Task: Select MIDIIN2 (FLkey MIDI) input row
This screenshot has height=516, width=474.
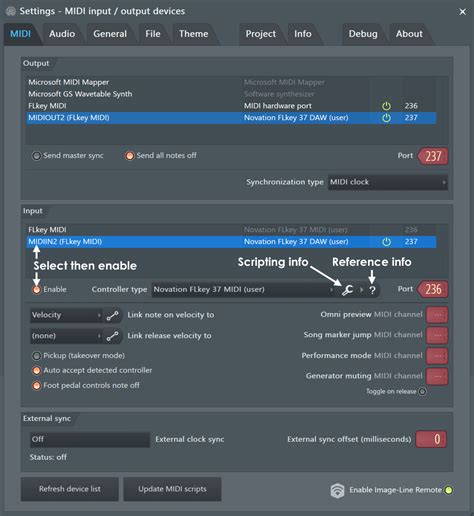Action: [x=231, y=242]
